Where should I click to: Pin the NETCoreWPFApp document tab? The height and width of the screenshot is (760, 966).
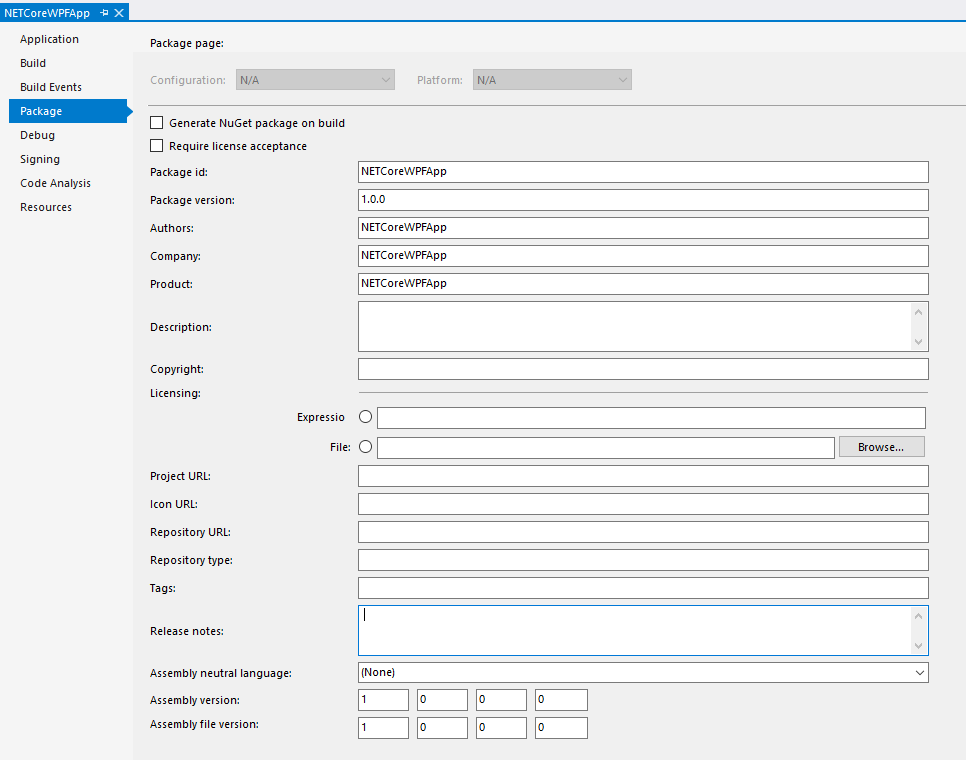pyautogui.click(x=104, y=13)
